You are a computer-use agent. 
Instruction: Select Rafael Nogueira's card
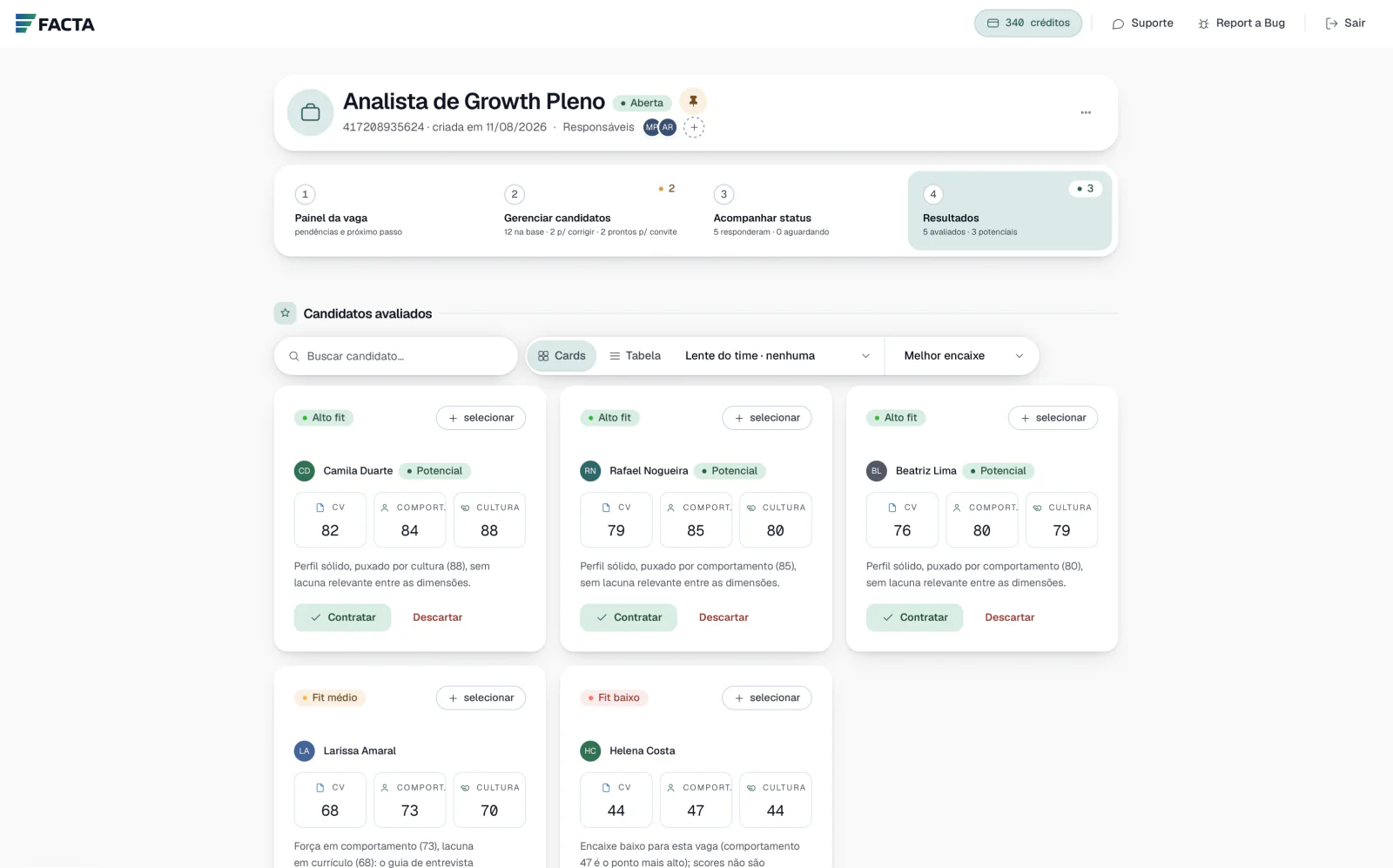pos(767,418)
